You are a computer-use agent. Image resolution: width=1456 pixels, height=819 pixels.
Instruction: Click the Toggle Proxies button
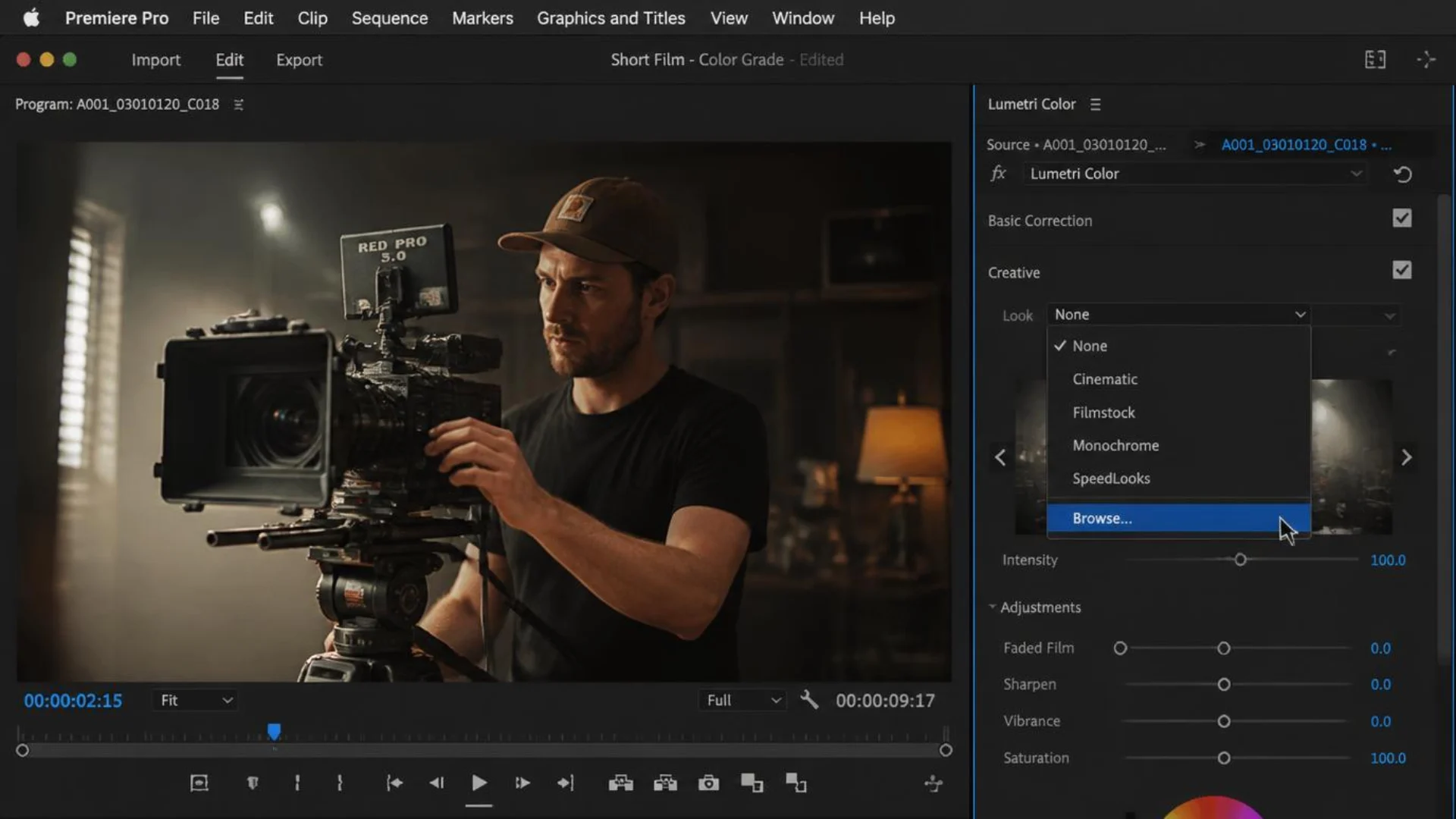click(x=795, y=783)
